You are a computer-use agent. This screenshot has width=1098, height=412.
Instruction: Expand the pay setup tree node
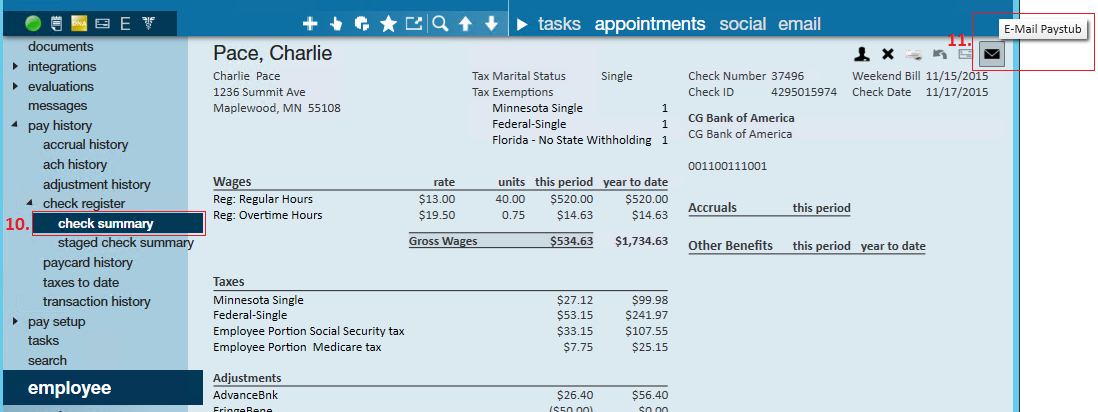click(15, 322)
